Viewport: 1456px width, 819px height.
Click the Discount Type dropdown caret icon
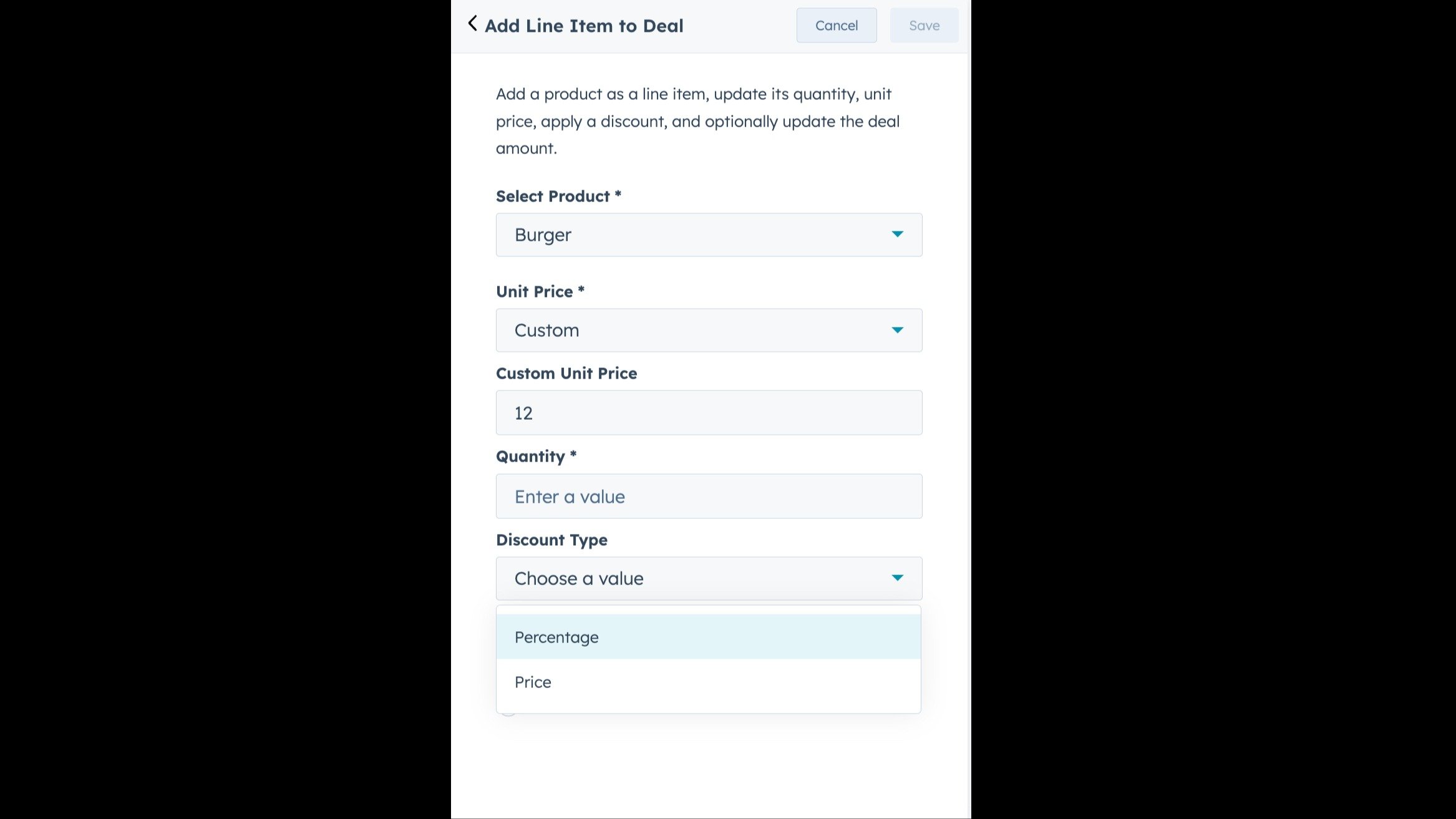click(x=898, y=578)
